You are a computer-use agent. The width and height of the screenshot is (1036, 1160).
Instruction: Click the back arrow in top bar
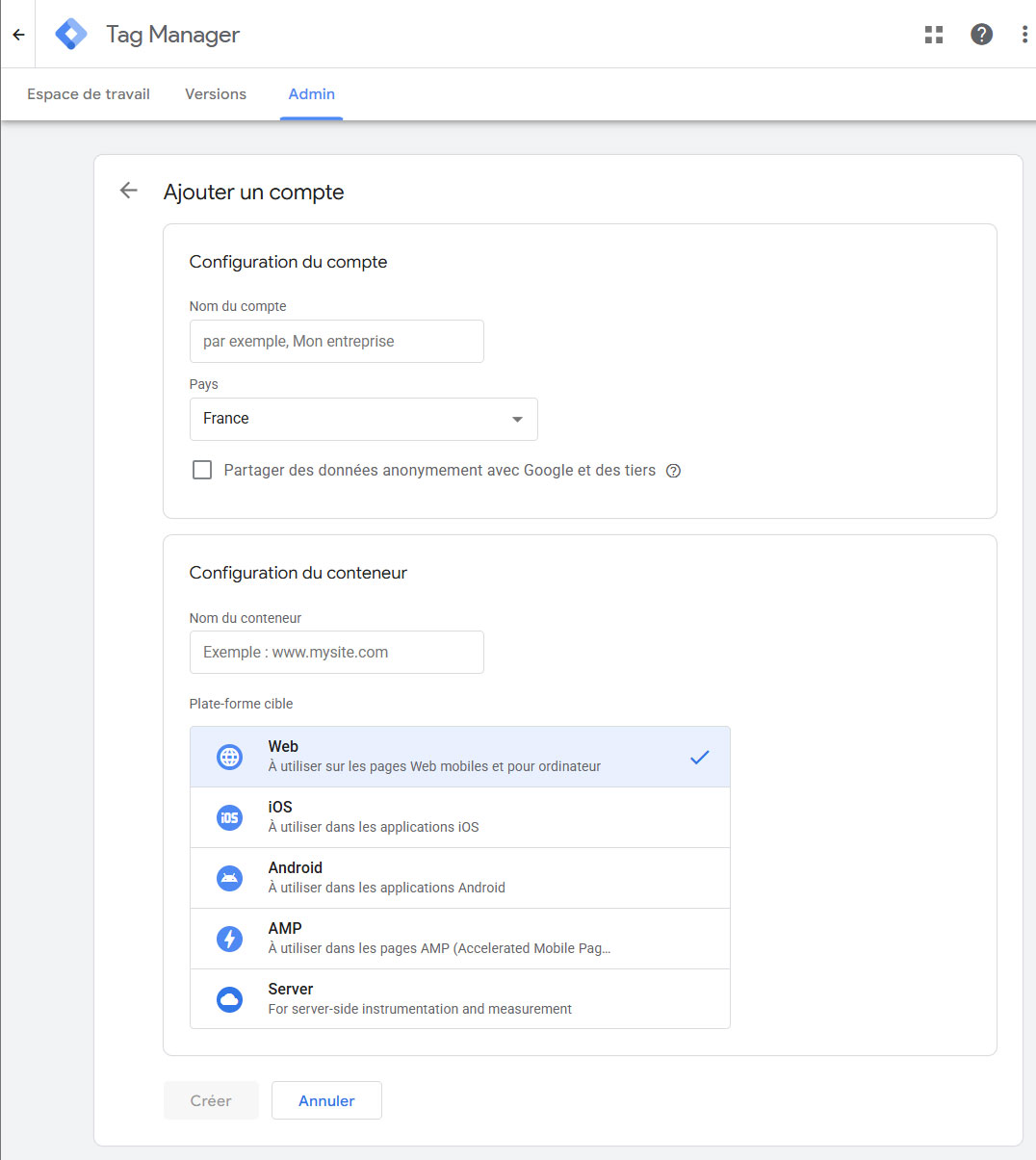point(18,35)
